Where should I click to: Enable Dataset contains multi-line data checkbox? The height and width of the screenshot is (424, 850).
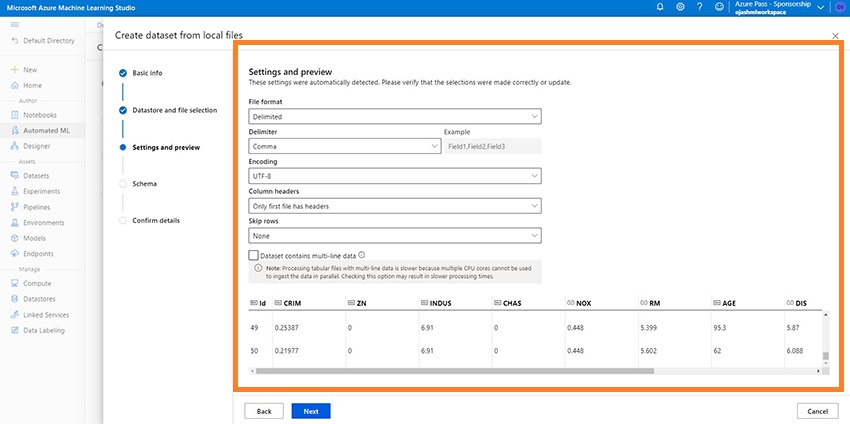[254, 256]
